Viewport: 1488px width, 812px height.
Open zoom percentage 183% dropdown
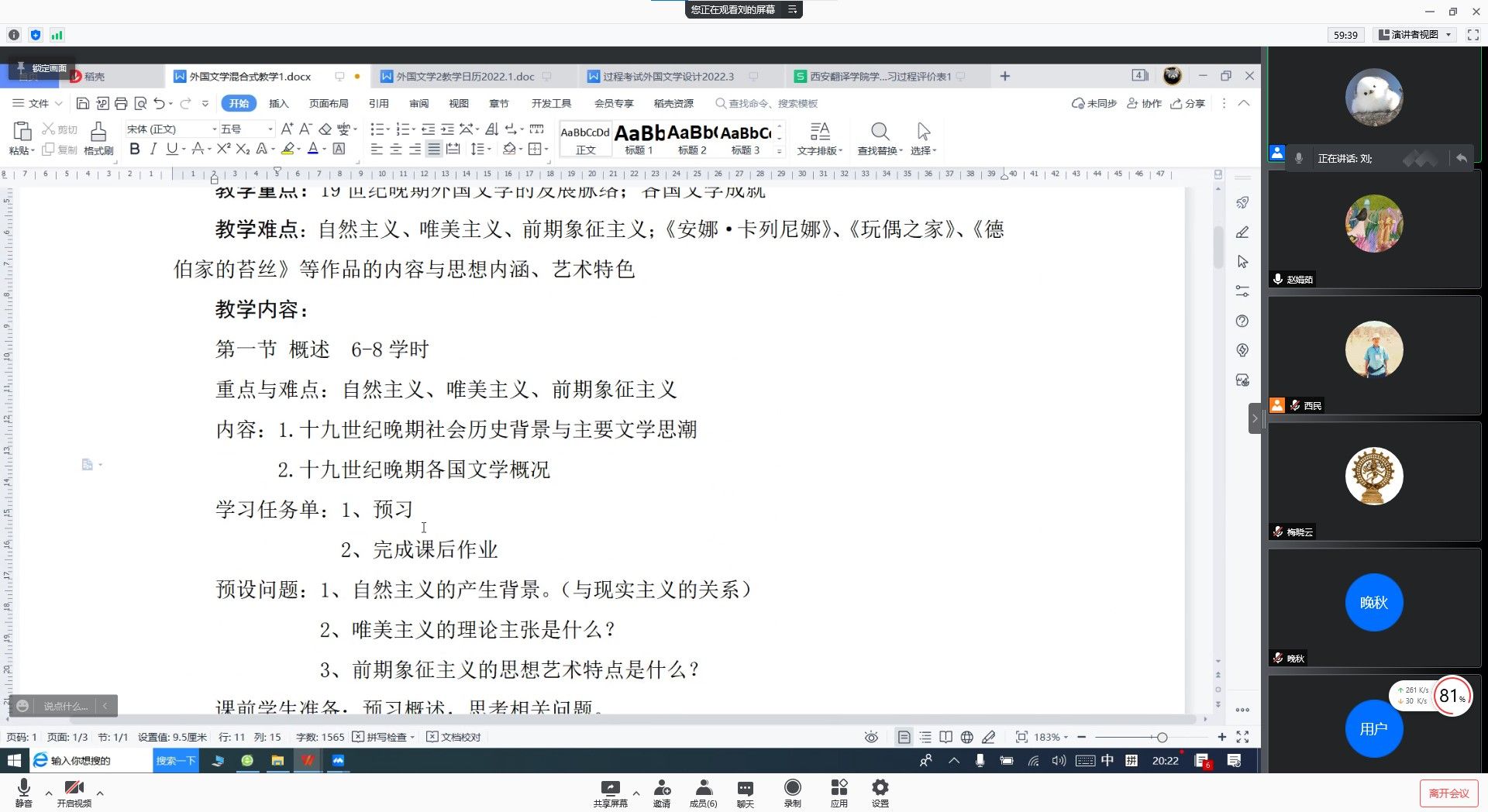(x=1052, y=737)
